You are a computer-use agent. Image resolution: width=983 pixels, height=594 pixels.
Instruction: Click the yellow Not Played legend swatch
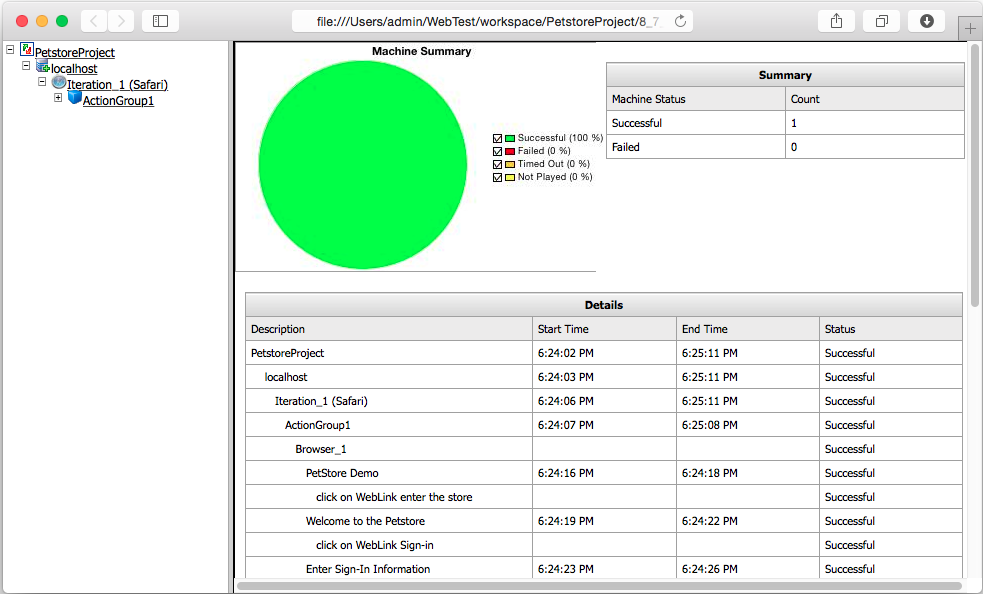510,178
